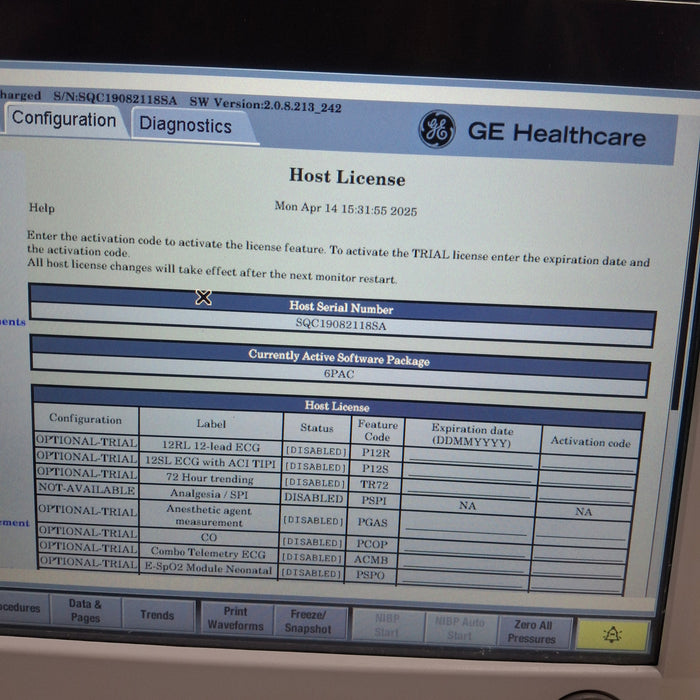
Task: Focus the activation code field for TR72
Action: pyautogui.click(x=586, y=495)
